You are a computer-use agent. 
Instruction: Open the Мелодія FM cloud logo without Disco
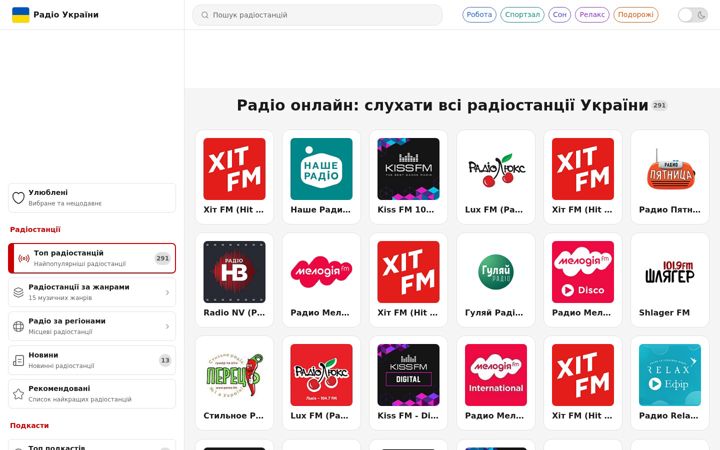pos(321,272)
